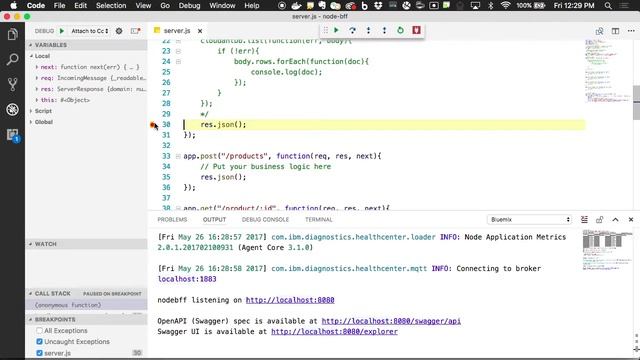Step out in debug toolbar
Image resolution: width=640 pixels, height=360 pixels.
point(384,30)
